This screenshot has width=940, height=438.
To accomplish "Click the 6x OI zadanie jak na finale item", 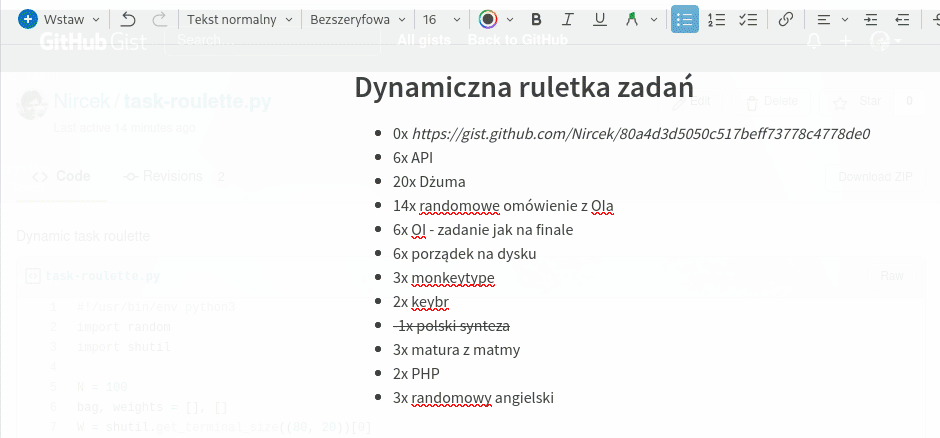I will 483,229.
